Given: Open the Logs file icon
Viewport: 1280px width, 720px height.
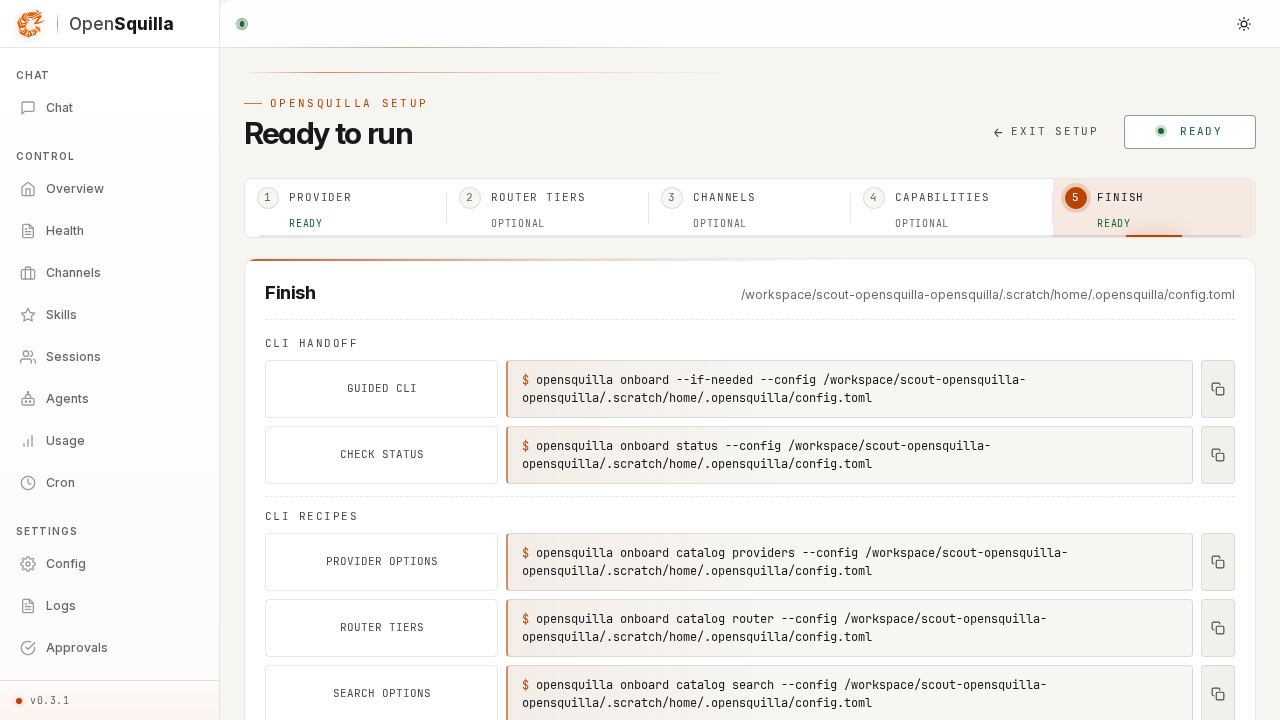Looking at the screenshot, I should tap(28, 606).
